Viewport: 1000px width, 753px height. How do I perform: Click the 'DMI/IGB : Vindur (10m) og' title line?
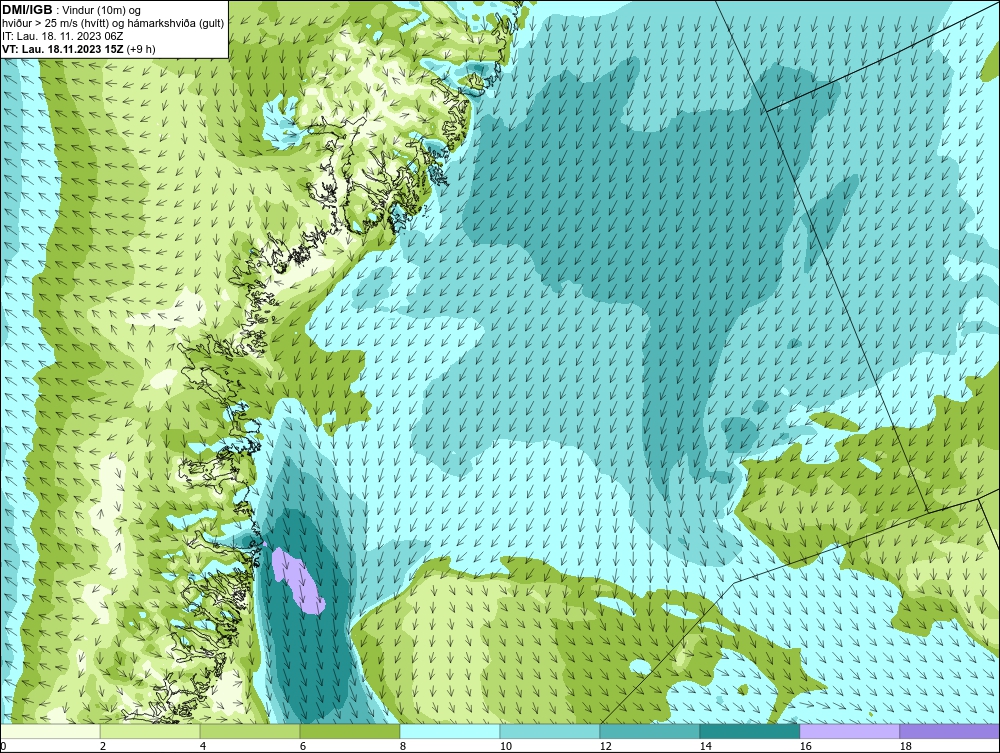click(72, 10)
